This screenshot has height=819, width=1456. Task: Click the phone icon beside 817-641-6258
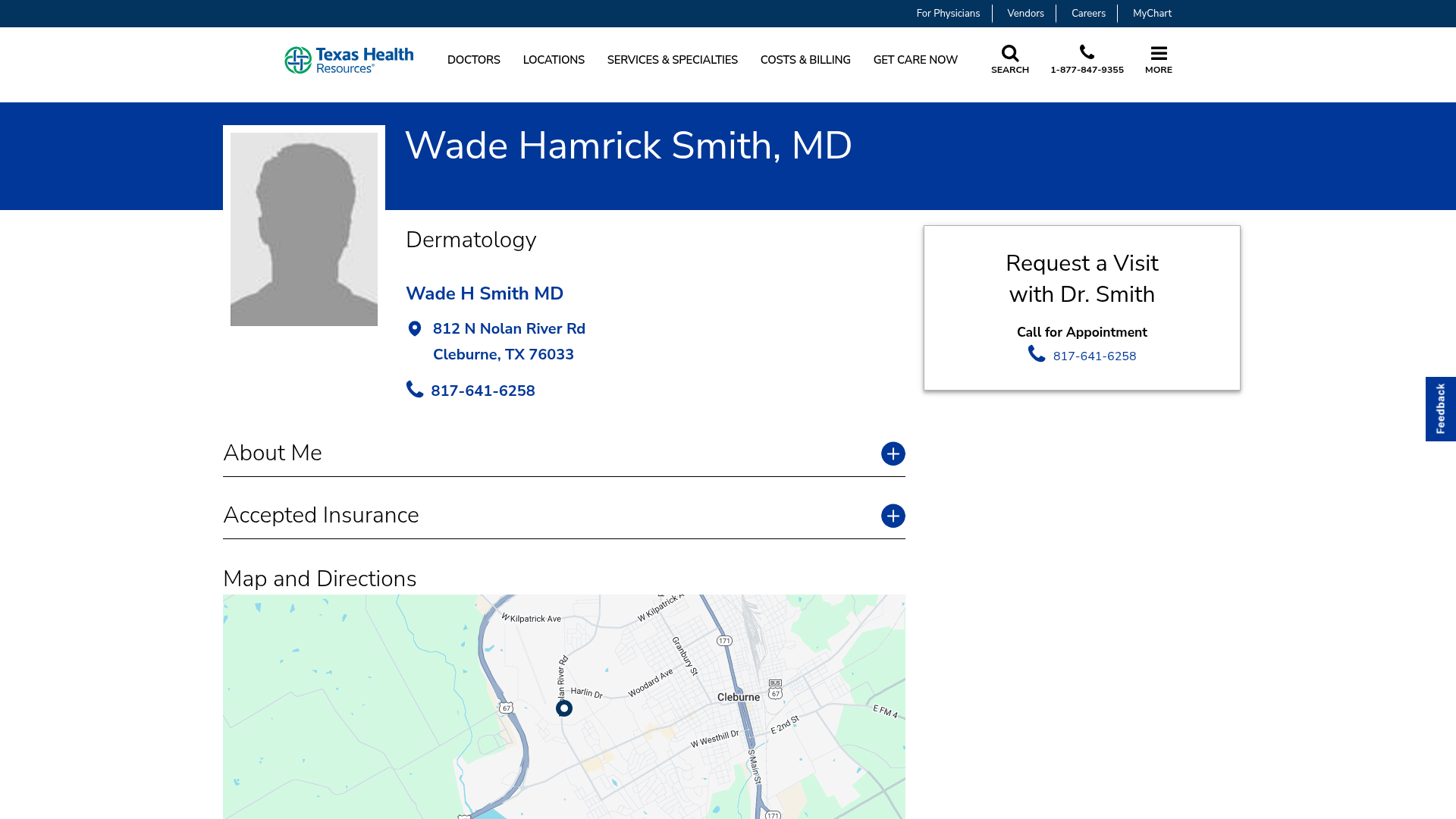(415, 389)
